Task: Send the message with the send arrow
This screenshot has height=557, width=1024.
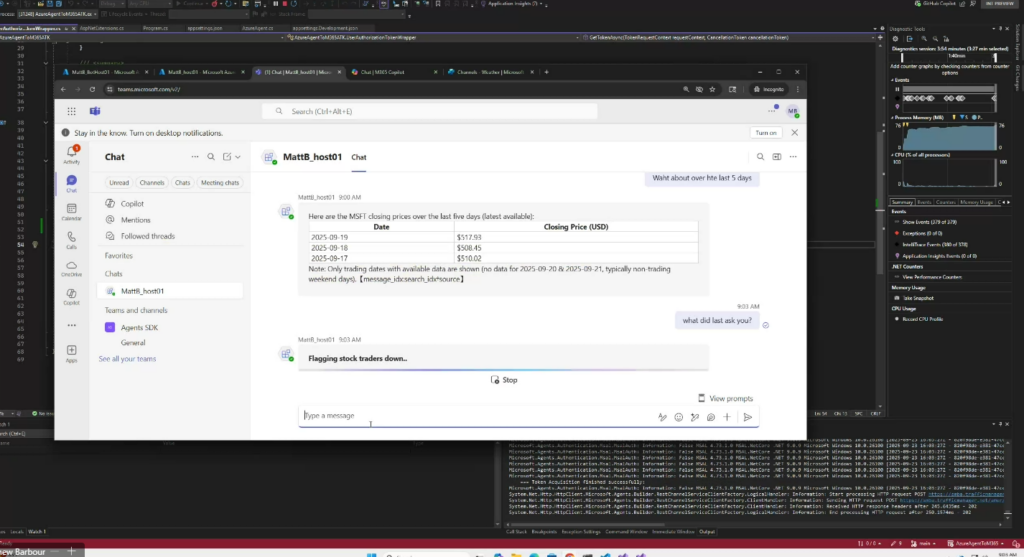Action: coord(748,417)
